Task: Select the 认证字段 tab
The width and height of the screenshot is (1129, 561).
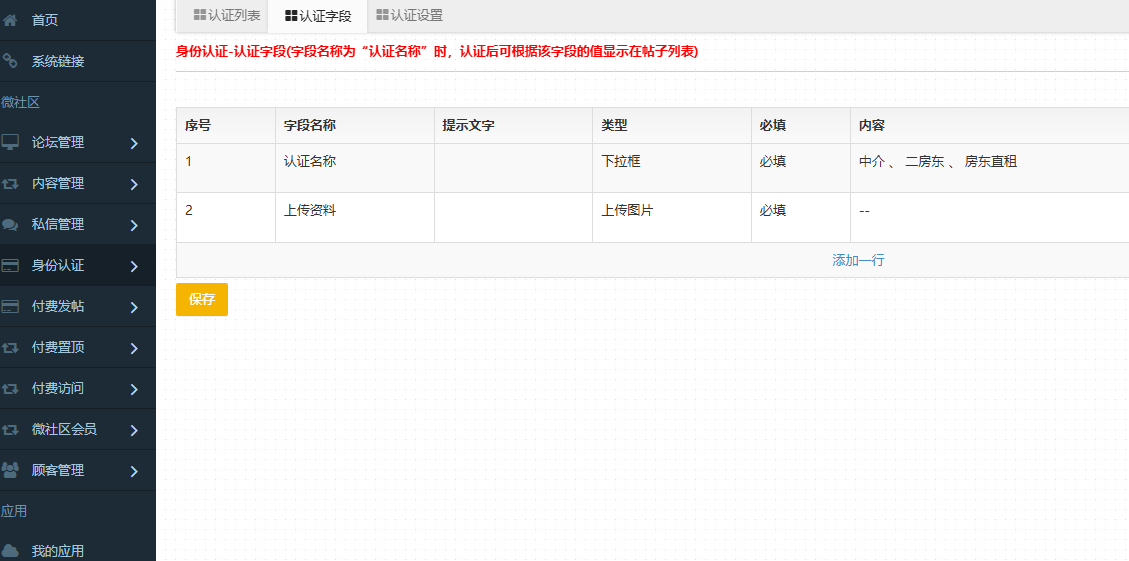Action: click(318, 16)
